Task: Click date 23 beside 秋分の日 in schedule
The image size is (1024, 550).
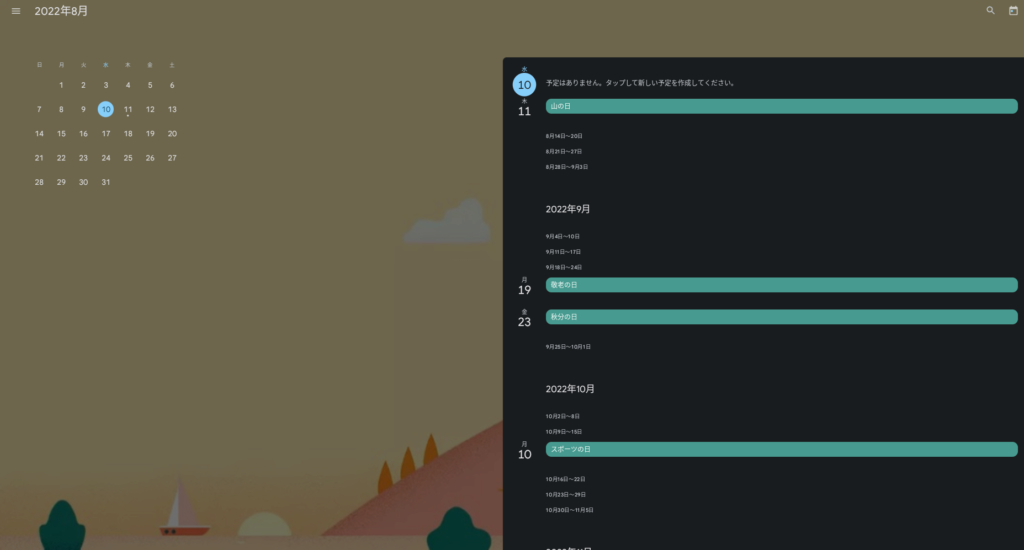Action: [x=524, y=322]
